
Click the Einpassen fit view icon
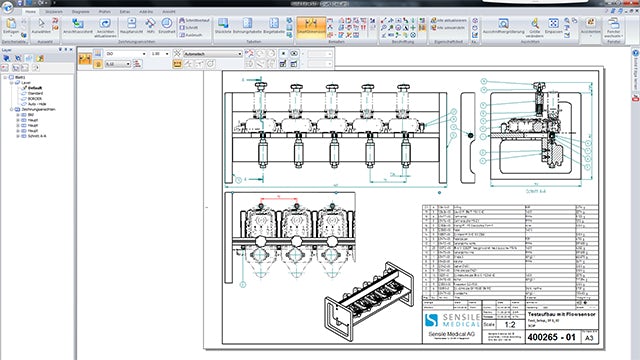pos(553,26)
